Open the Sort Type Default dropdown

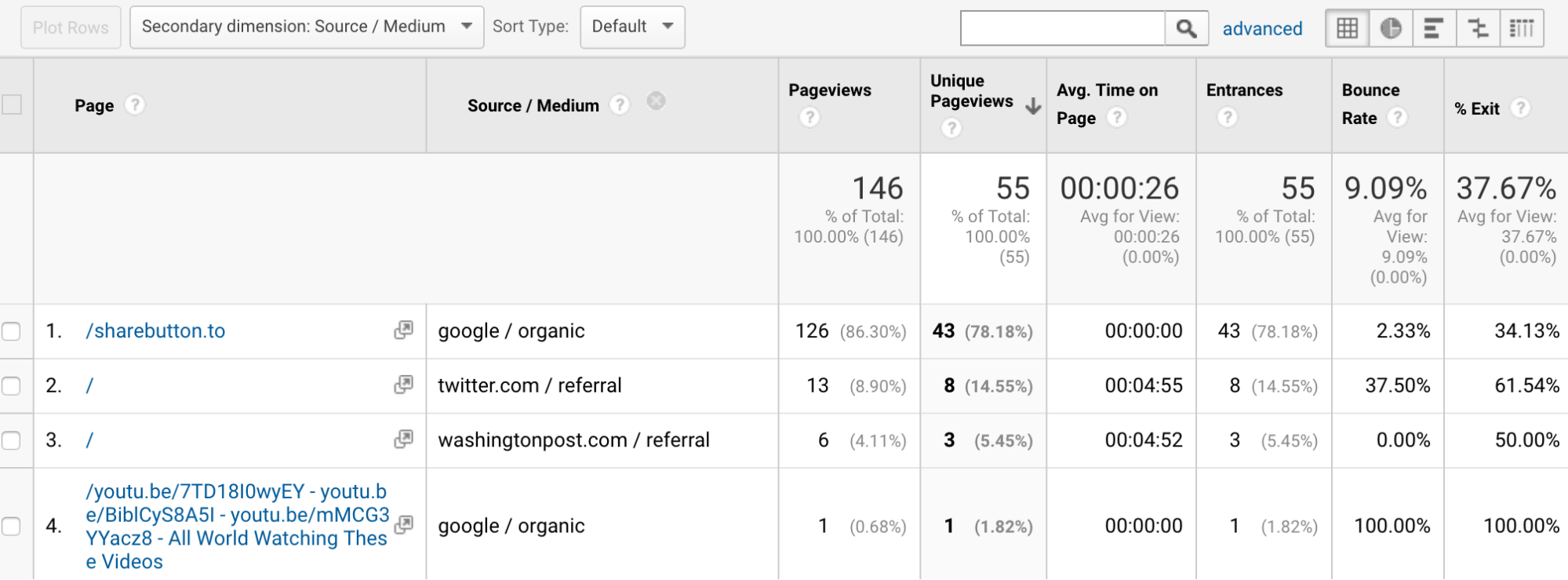tap(632, 27)
